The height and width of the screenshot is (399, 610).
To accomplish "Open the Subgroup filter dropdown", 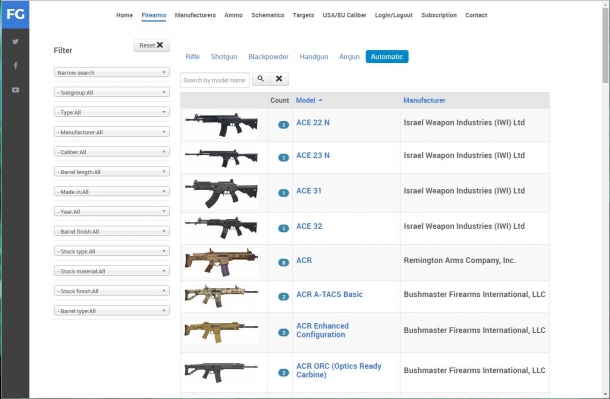I will (x=112, y=92).
